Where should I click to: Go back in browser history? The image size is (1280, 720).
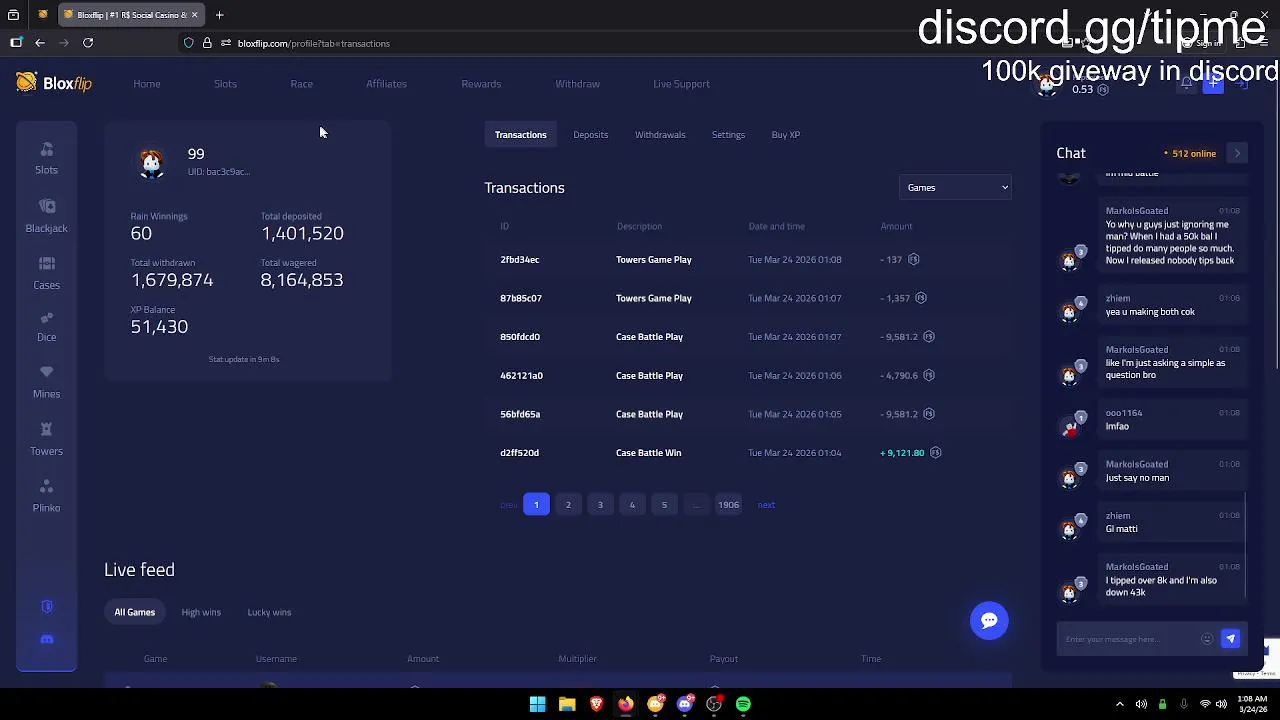pyautogui.click(x=40, y=43)
